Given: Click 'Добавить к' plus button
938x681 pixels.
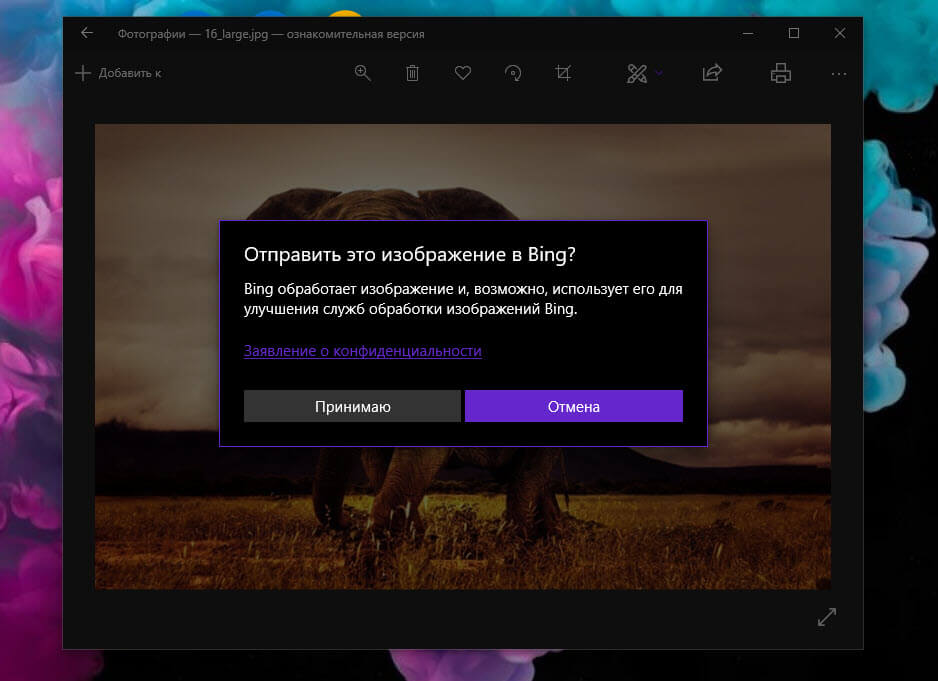Looking at the screenshot, I should (x=118, y=73).
